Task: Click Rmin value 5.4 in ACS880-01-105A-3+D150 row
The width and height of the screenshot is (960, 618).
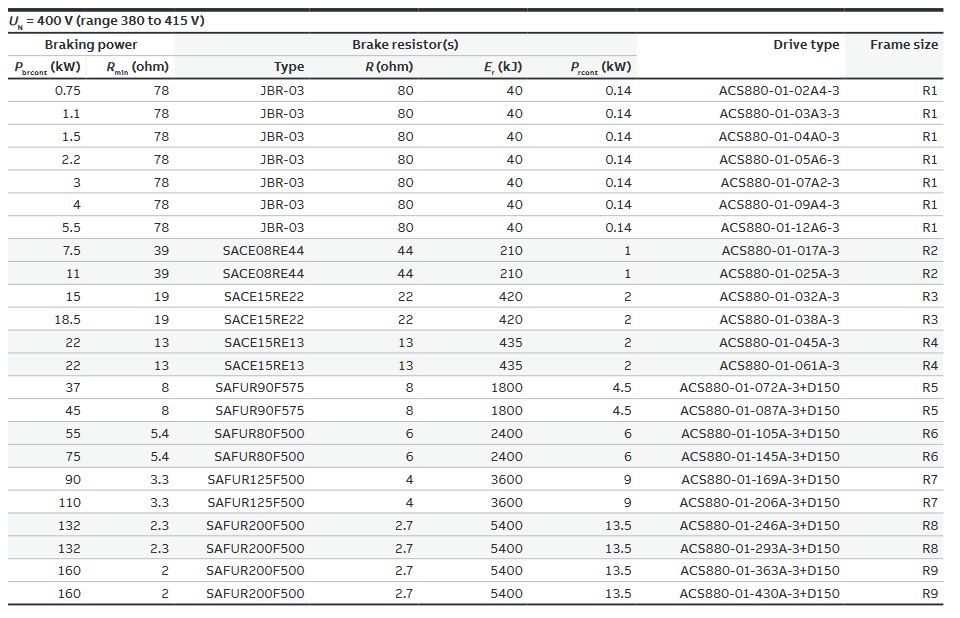Action: pos(159,434)
